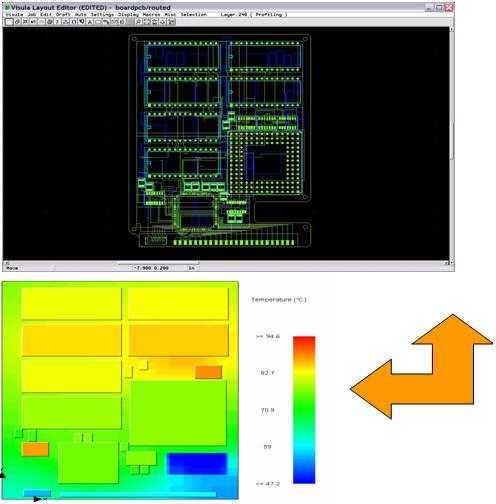Click the large BGA component in layout
Screen dimensions: 496x504
266,163
